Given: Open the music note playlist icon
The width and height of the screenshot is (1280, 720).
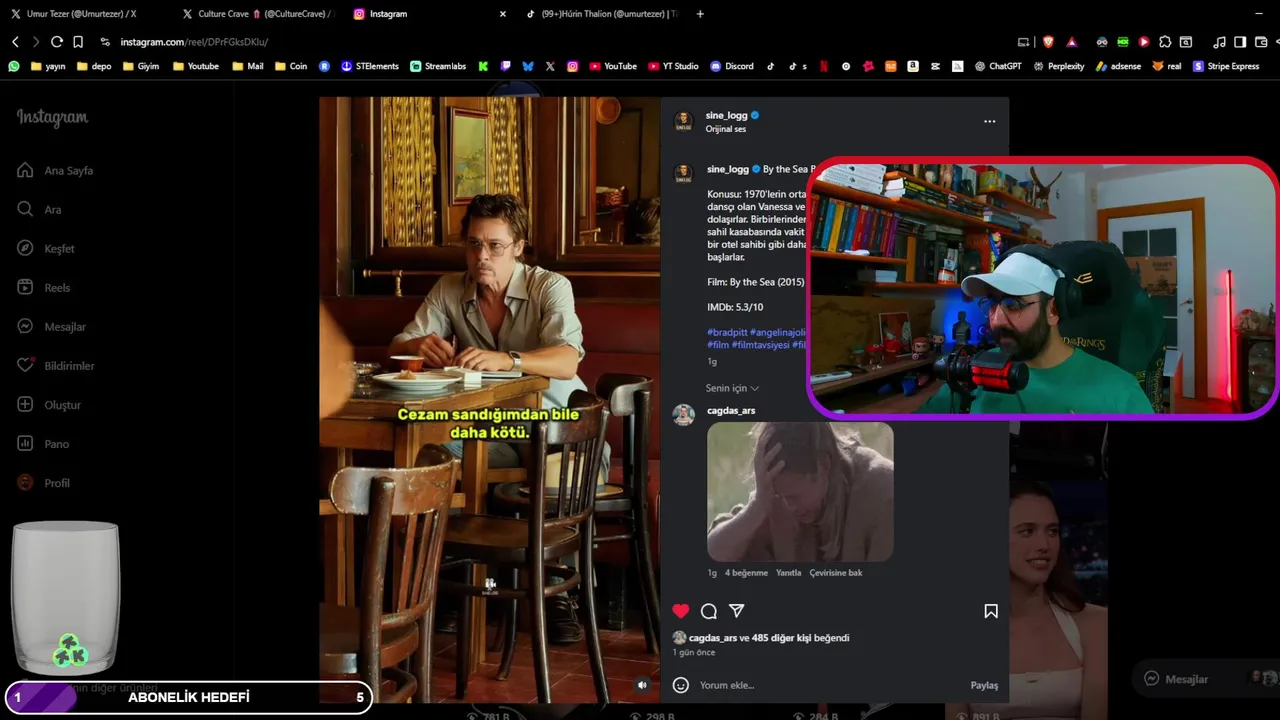Looking at the screenshot, I should click(x=1219, y=42).
